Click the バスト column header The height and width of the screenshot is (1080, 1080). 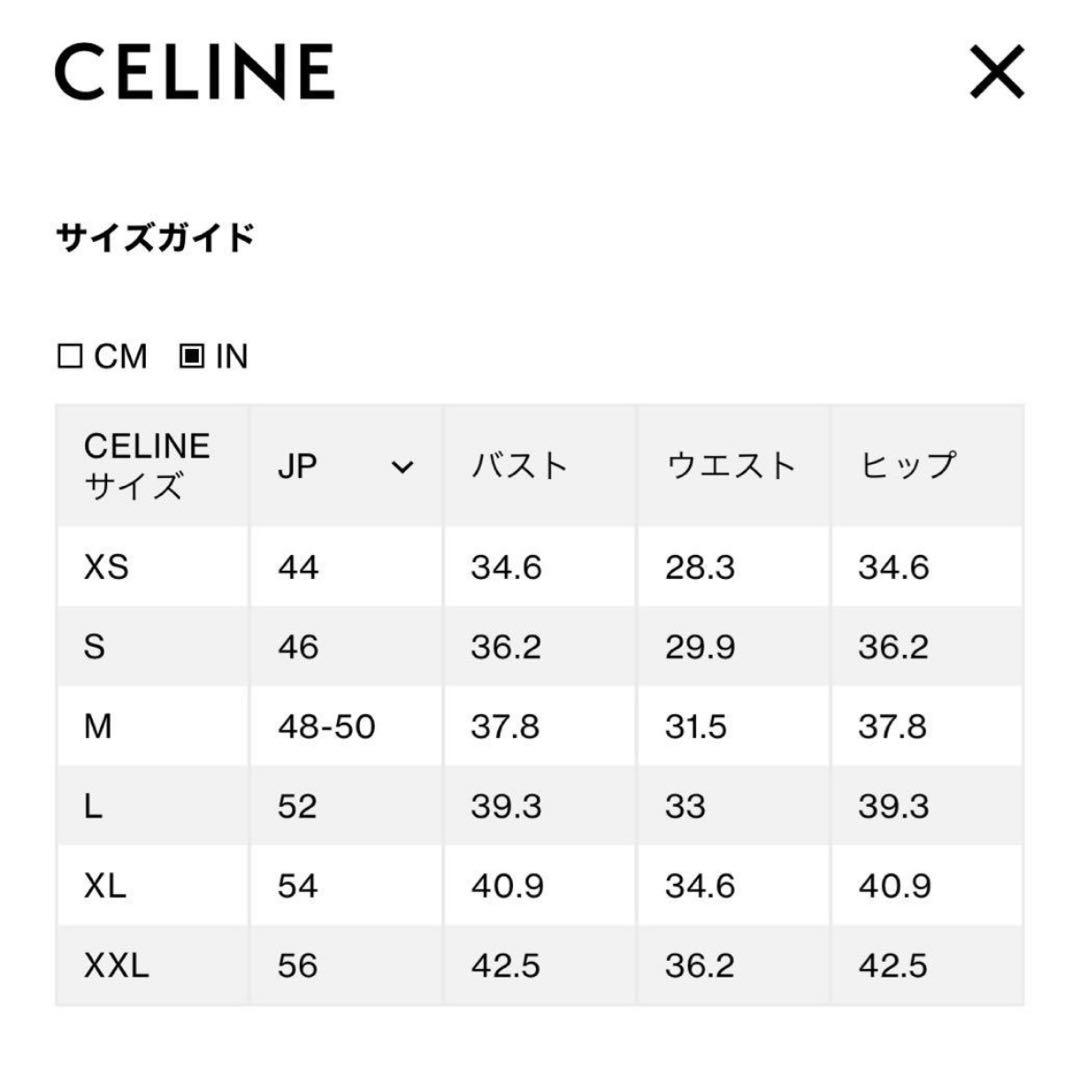click(x=520, y=463)
